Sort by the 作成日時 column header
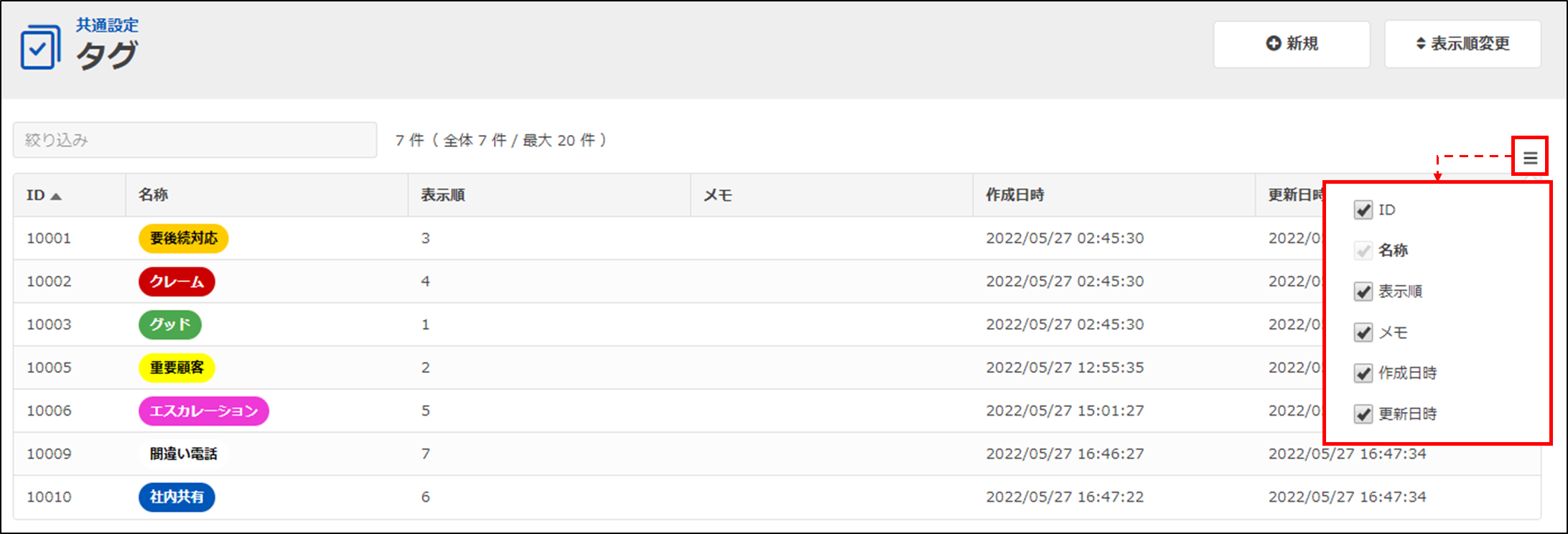This screenshot has height=534, width=1568. 1014,195
